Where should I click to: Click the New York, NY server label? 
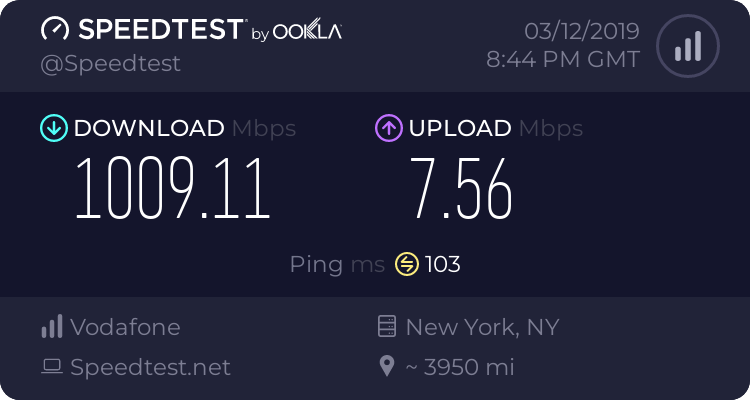[482, 327]
